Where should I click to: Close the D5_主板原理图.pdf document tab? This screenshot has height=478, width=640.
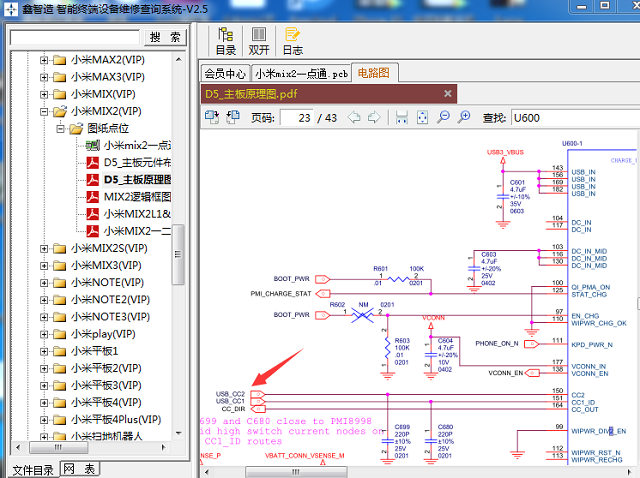[448, 94]
